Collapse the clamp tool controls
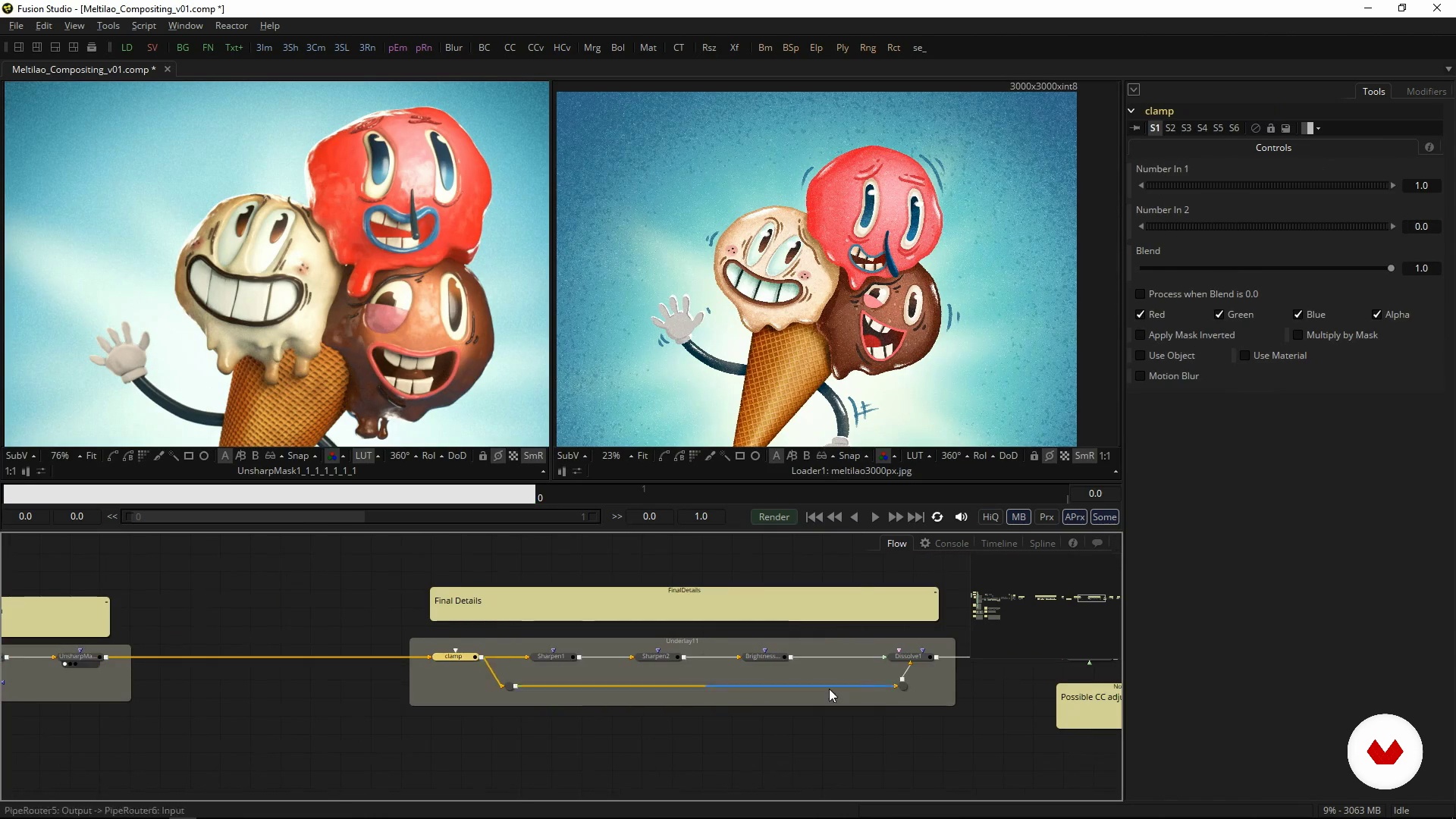The image size is (1456, 819). tap(1131, 111)
